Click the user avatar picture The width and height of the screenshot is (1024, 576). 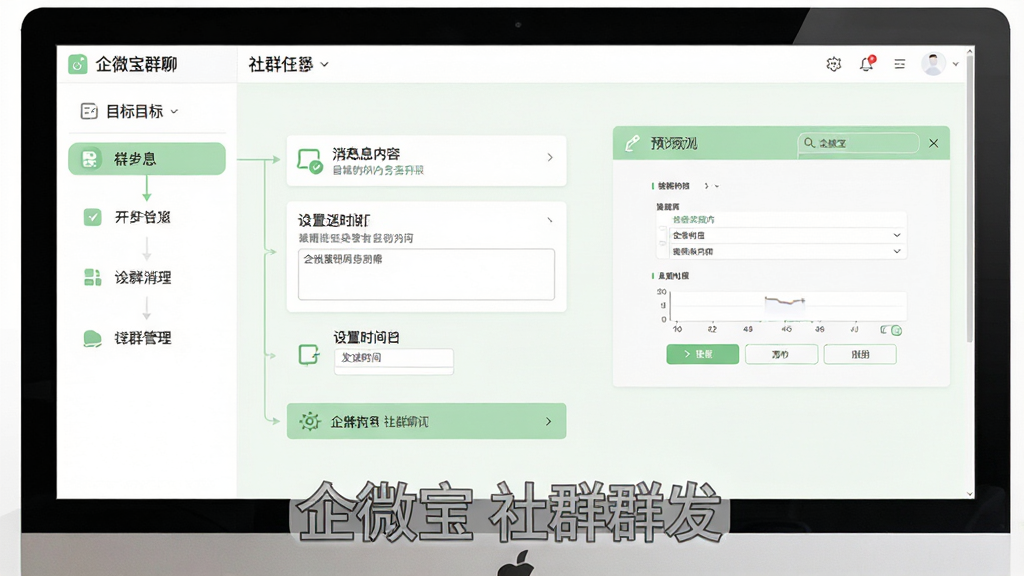point(933,64)
